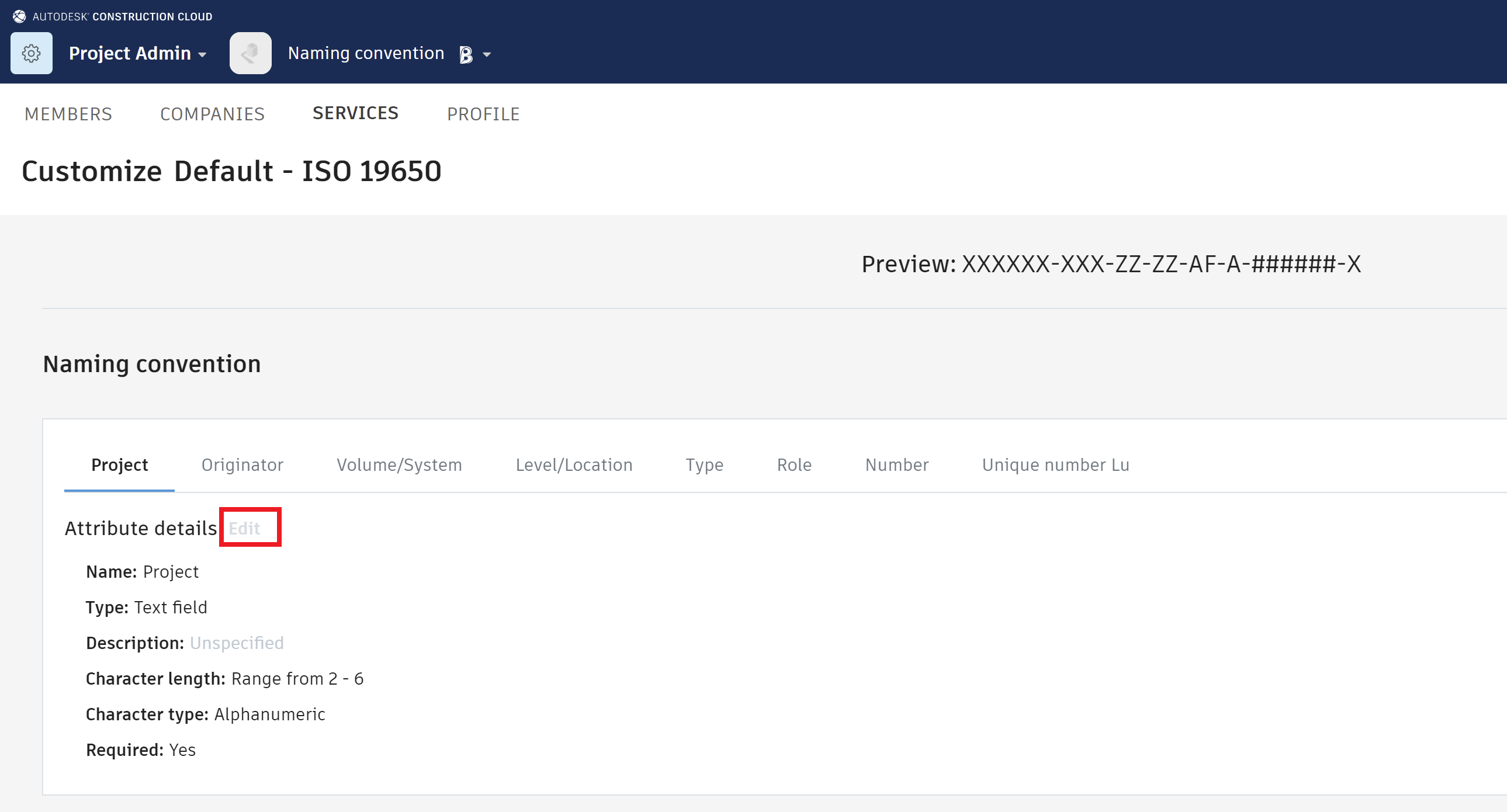Switch to the Level/Location attribute tab

point(573,464)
